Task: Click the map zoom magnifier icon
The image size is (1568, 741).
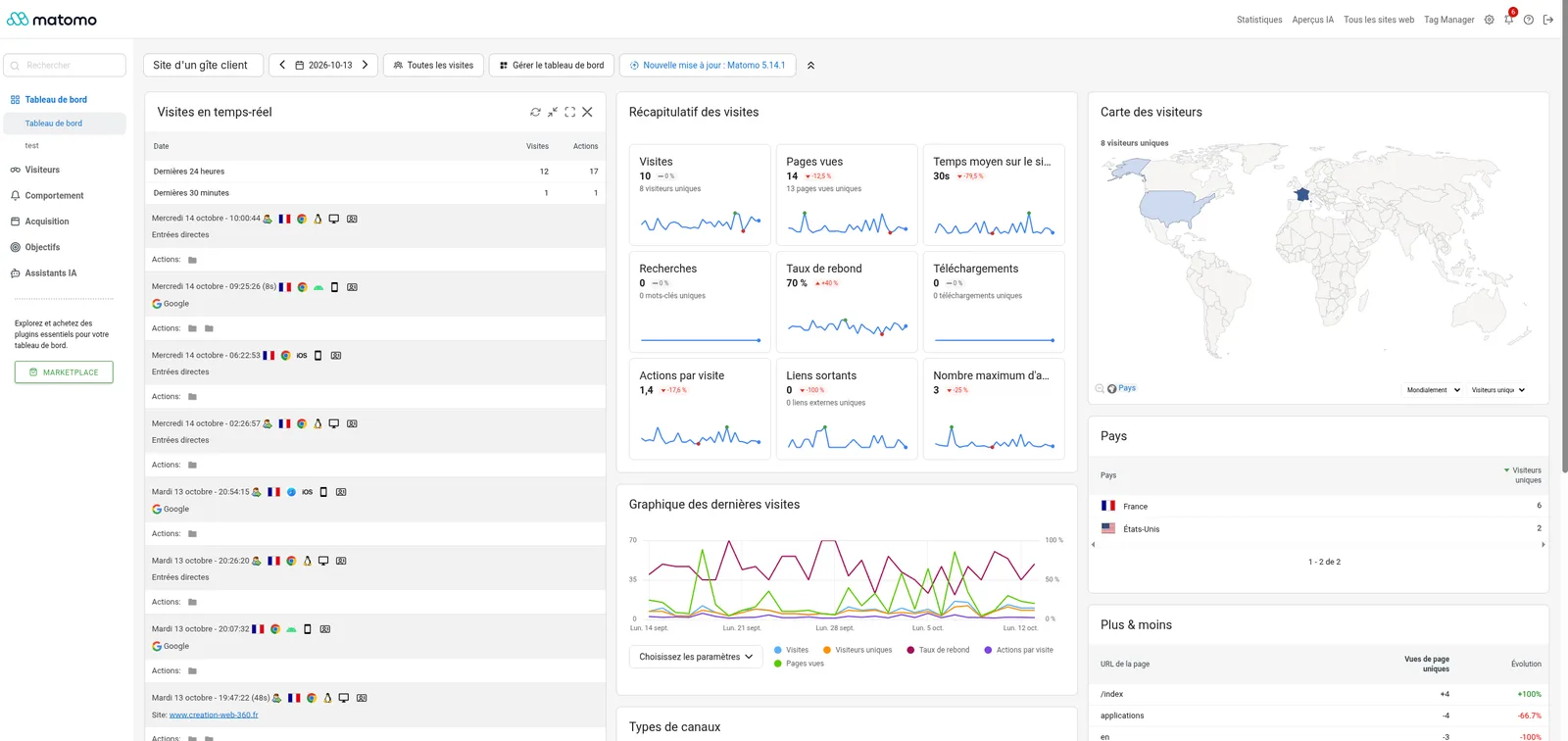Action: [1100, 389]
